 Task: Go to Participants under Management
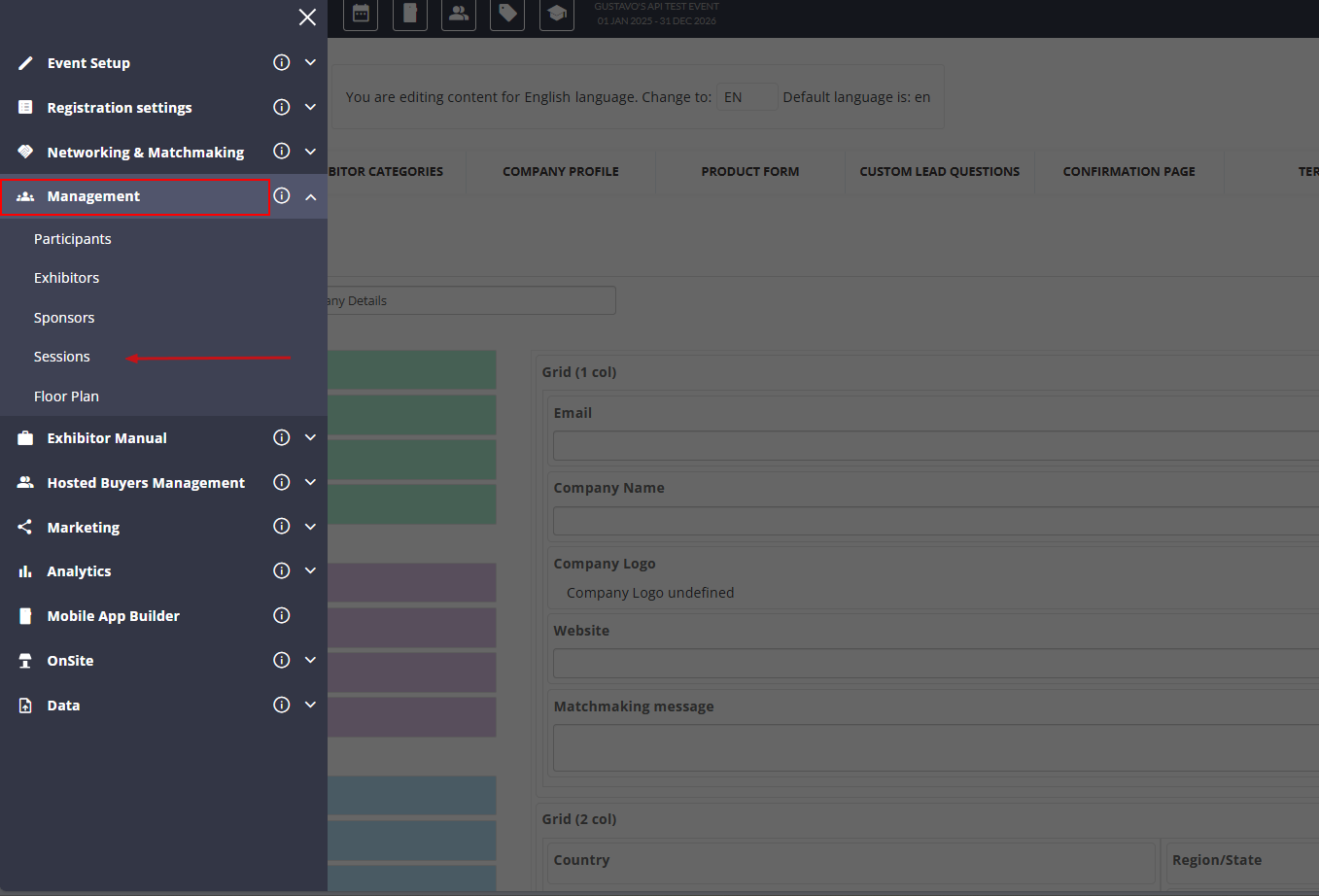[73, 239]
